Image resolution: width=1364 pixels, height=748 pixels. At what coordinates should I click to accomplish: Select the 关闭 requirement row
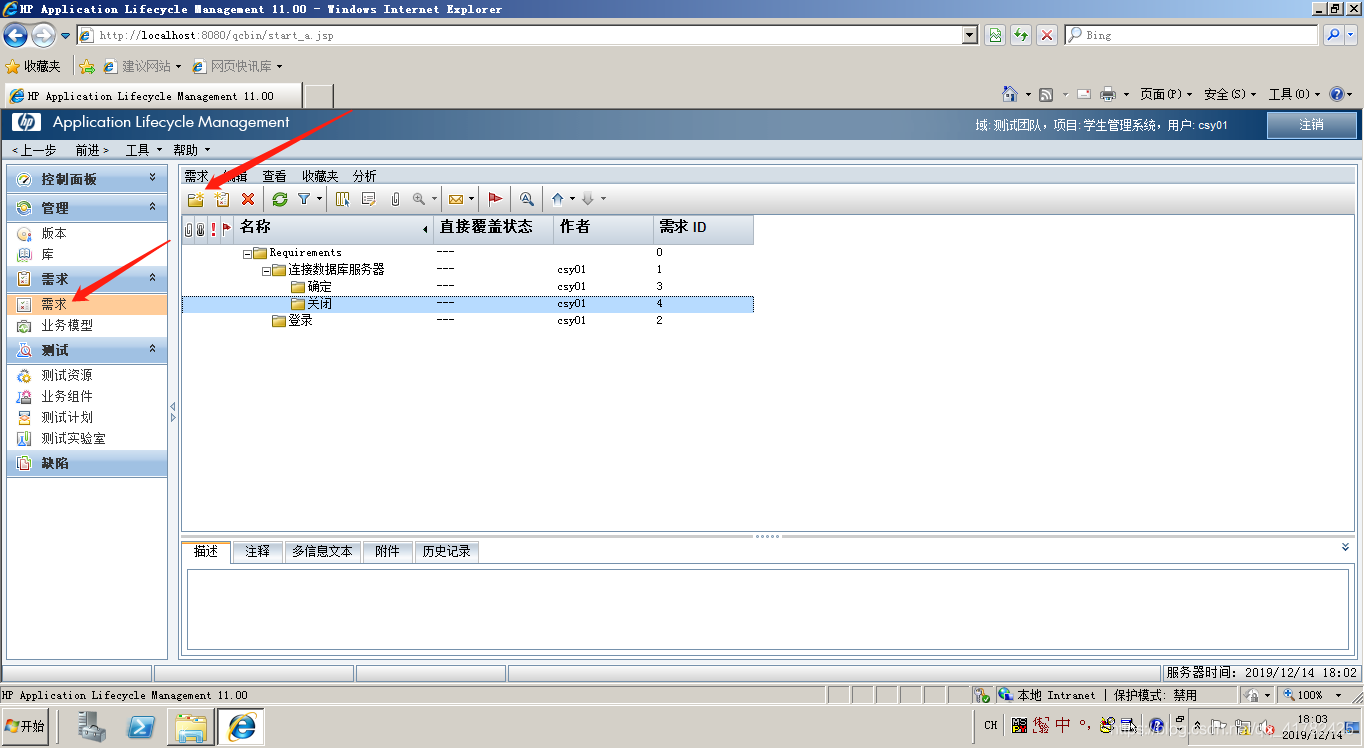click(x=467, y=304)
